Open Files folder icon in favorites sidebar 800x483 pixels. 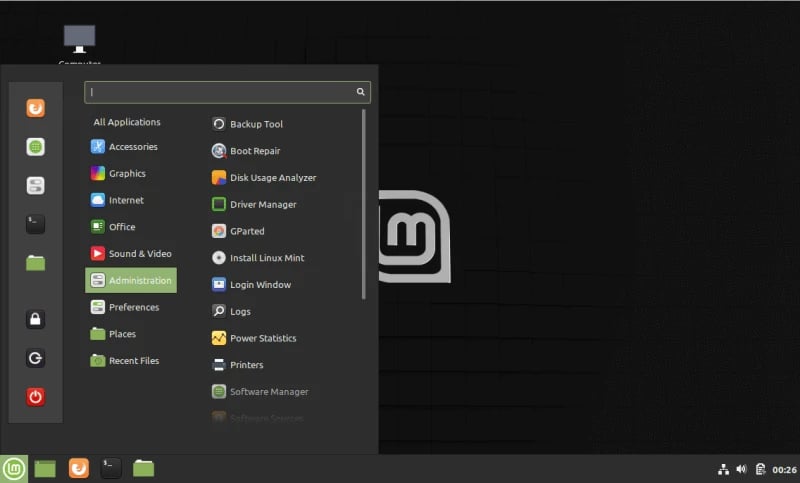point(35,263)
